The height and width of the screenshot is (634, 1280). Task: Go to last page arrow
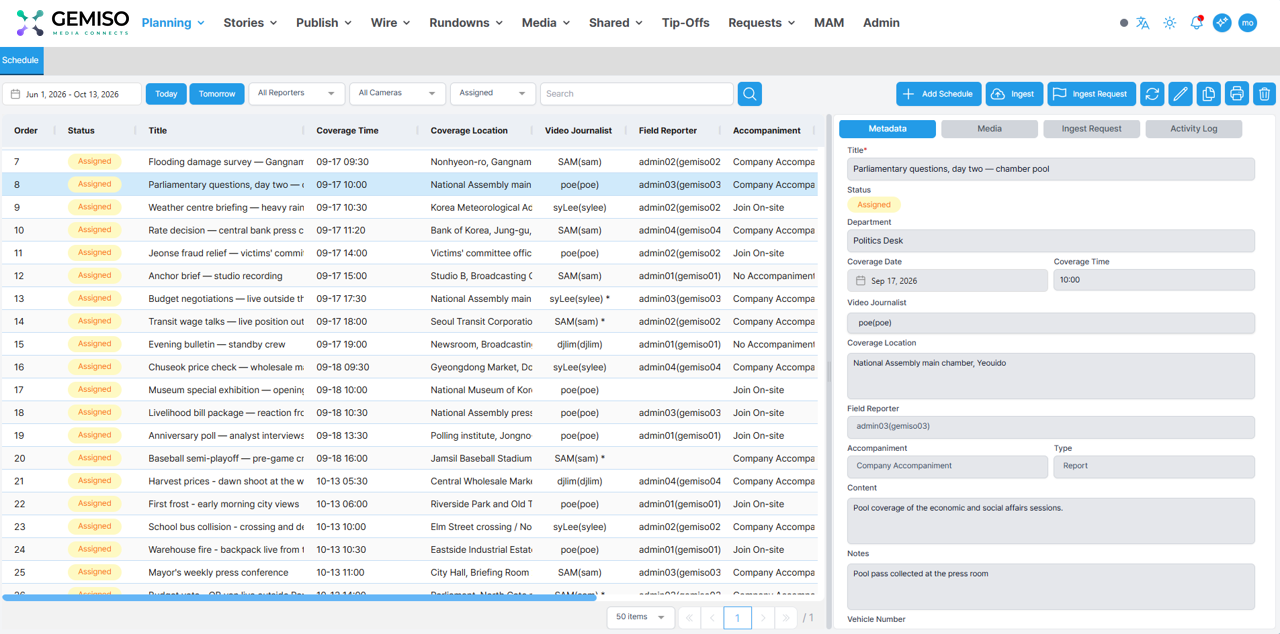786,618
